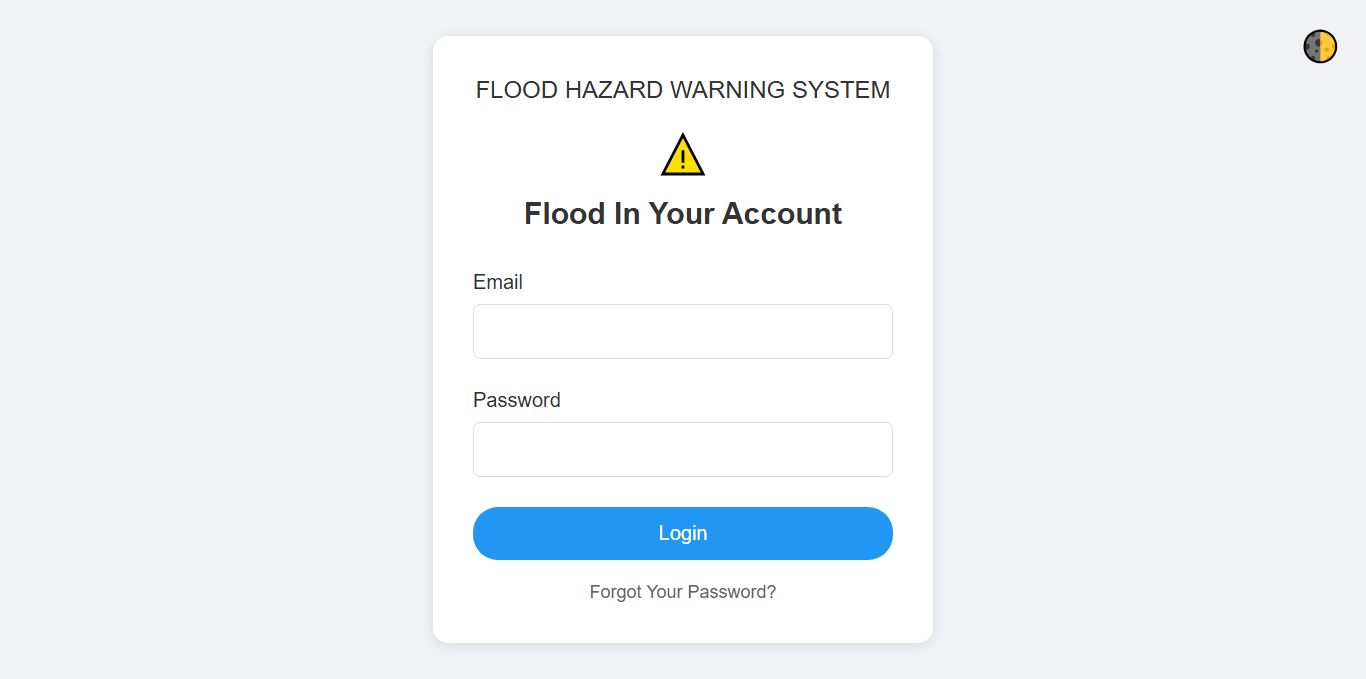Click the yellow warning triangle icon
Image resolution: width=1366 pixels, height=679 pixels.
[683, 153]
